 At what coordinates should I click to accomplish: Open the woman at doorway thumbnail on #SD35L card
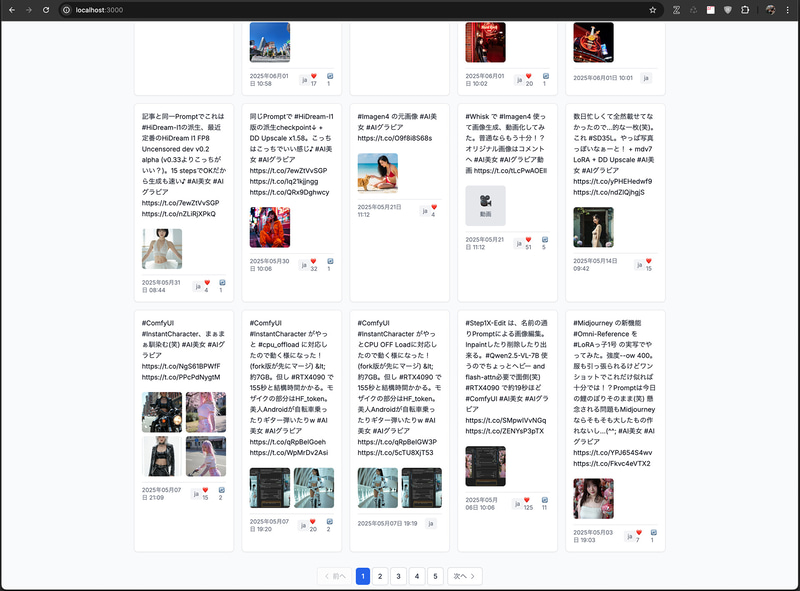593,227
